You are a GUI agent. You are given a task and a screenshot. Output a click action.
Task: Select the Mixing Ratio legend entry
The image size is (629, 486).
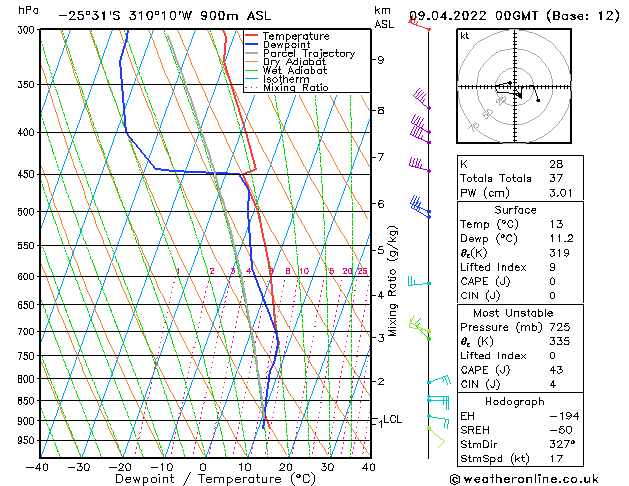pos(296,87)
